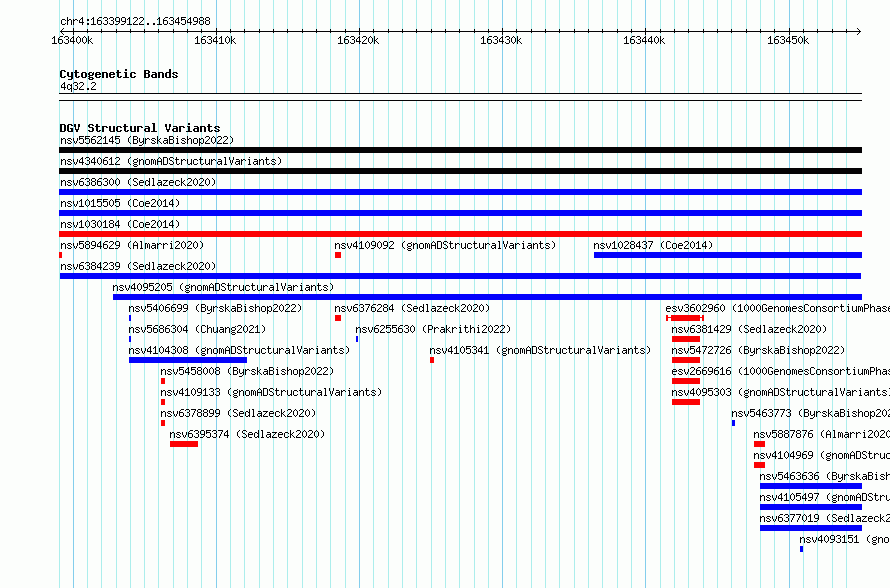Click the red bar under esv2669616

(686, 381)
